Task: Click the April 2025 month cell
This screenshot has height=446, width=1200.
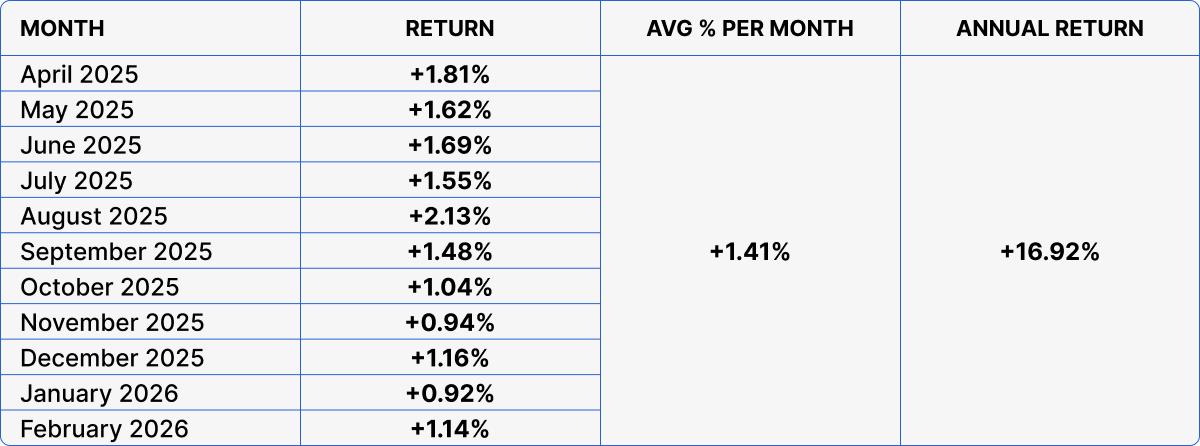Action: pyautogui.click(x=79, y=74)
